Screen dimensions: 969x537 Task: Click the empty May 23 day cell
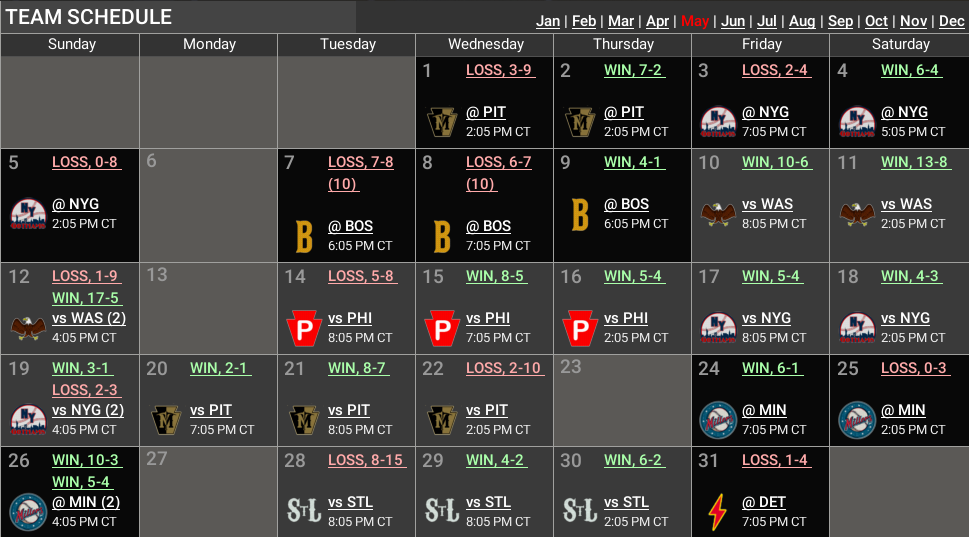pyautogui.click(x=622, y=400)
